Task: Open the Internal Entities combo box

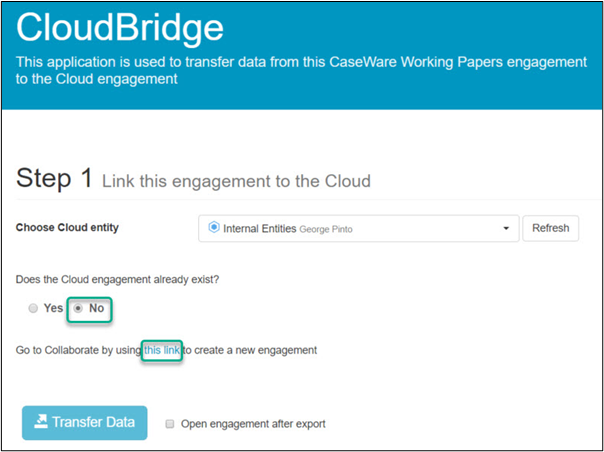Action: point(358,229)
